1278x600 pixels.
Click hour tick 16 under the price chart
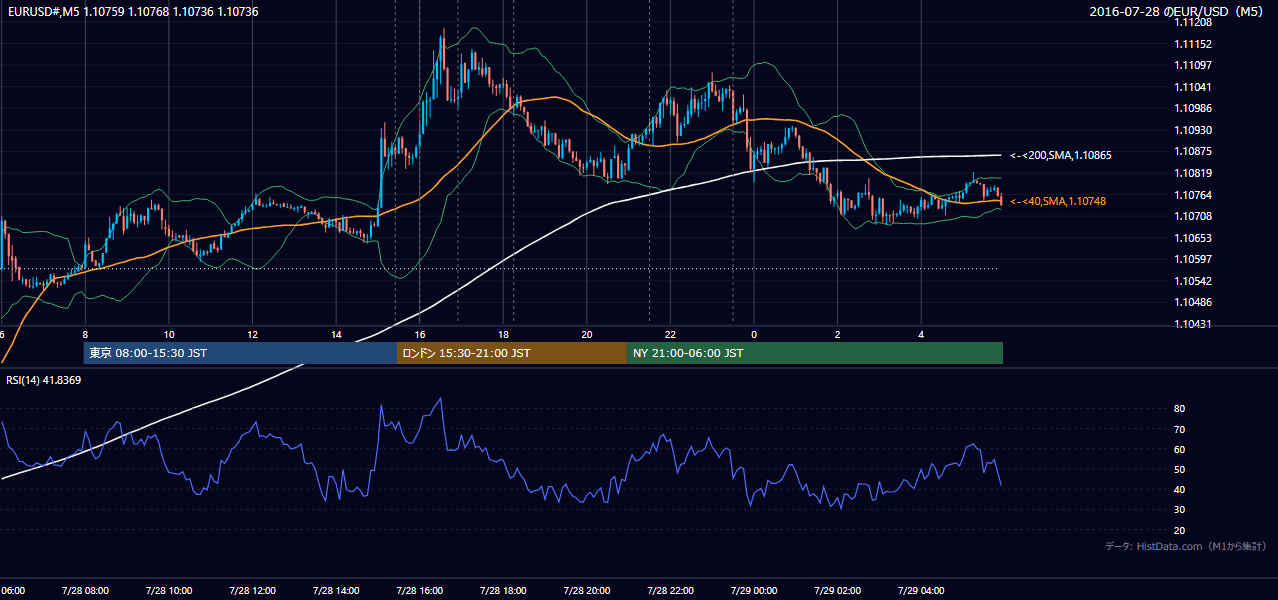coord(420,334)
